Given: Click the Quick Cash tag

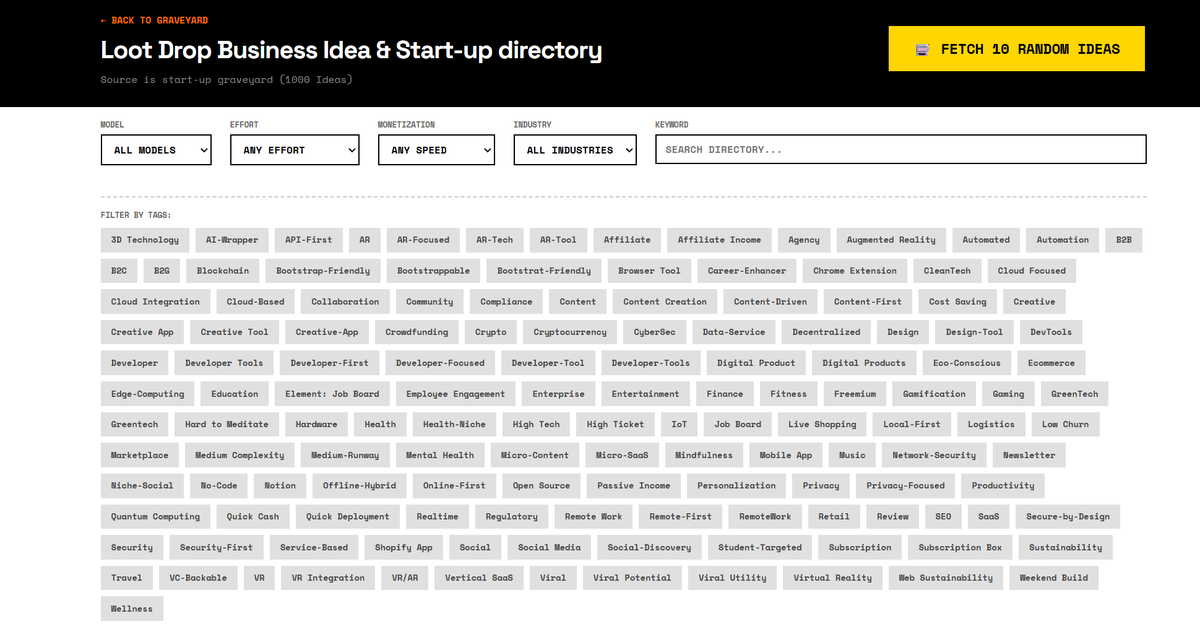Looking at the screenshot, I should [x=253, y=517].
